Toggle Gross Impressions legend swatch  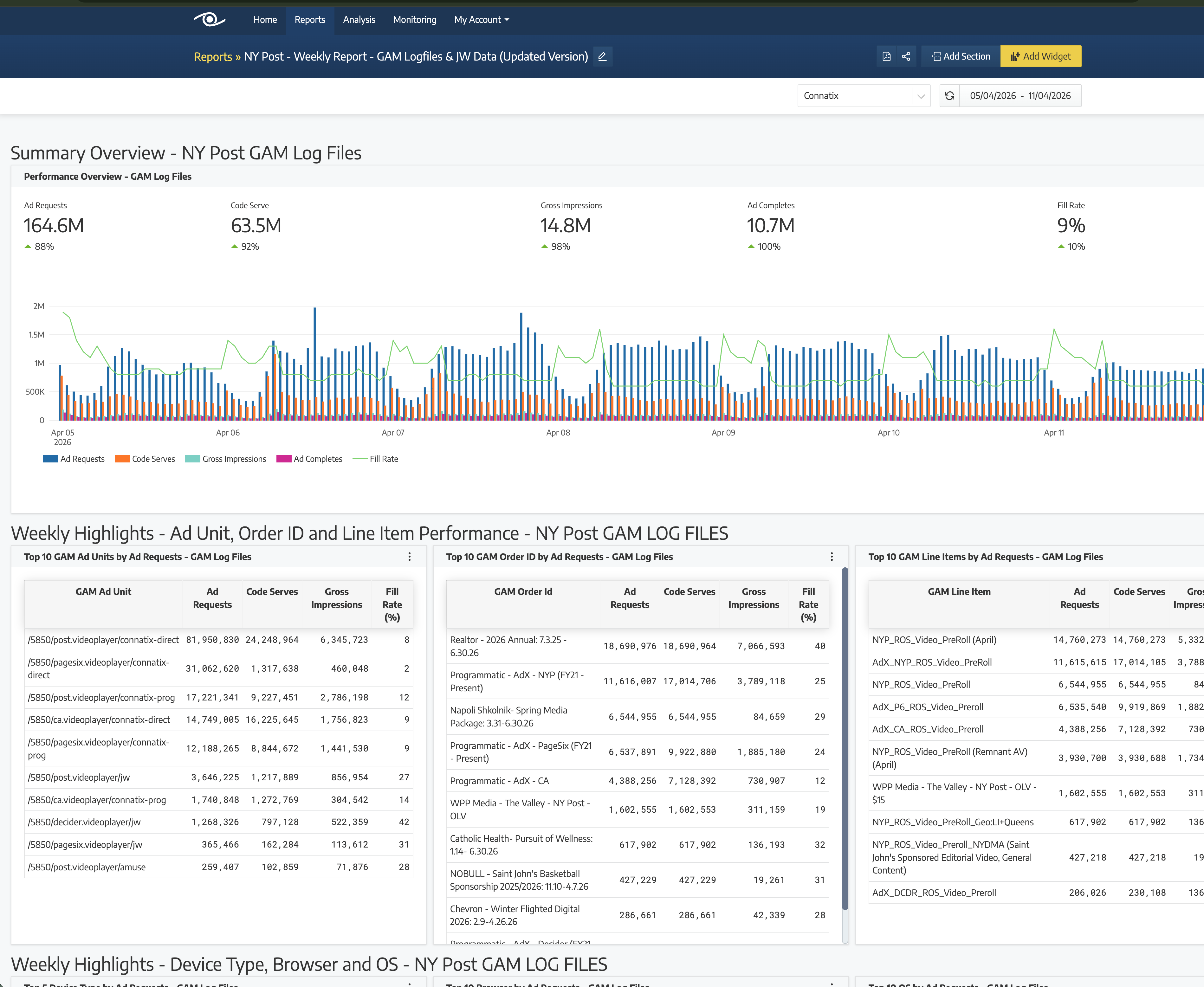click(193, 459)
